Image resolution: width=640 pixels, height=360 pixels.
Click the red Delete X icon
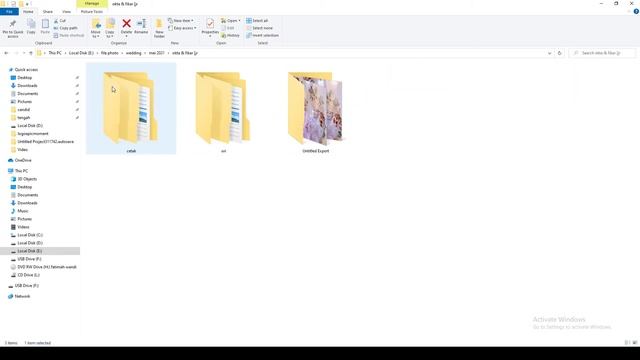coord(127,24)
